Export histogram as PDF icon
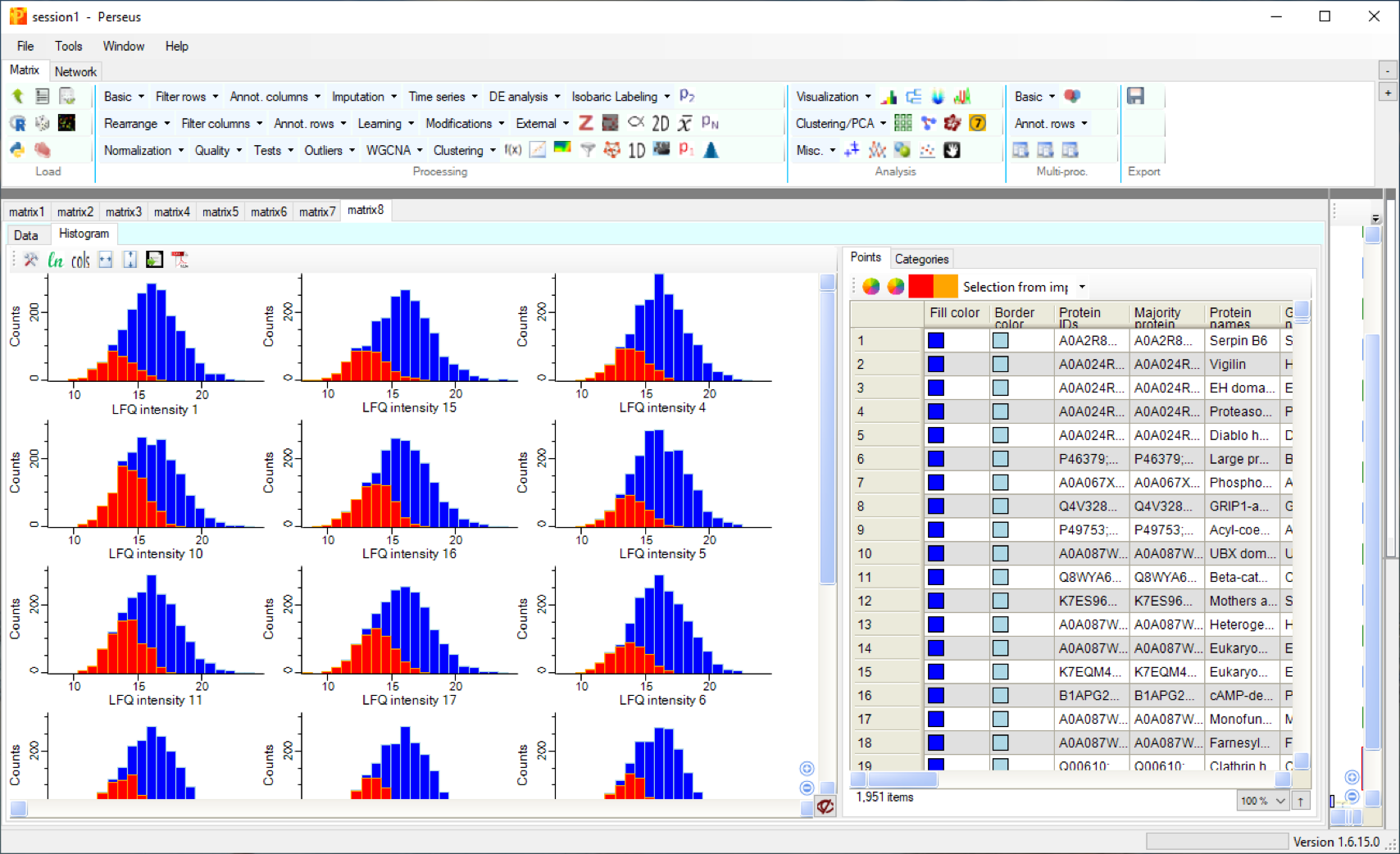The width and height of the screenshot is (1400, 854). (x=180, y=261)
